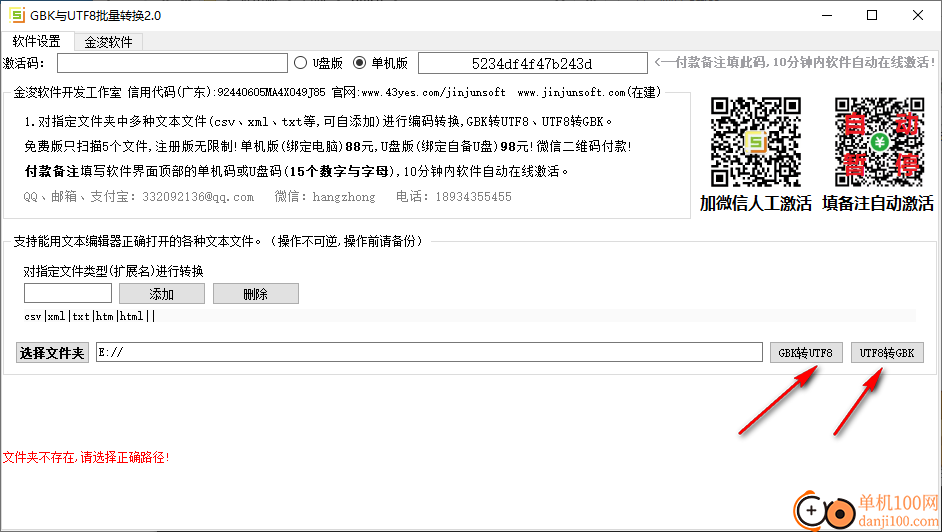
Task: Click the extension list csv|xml|txt|htm|html
Action: (90, 316)
